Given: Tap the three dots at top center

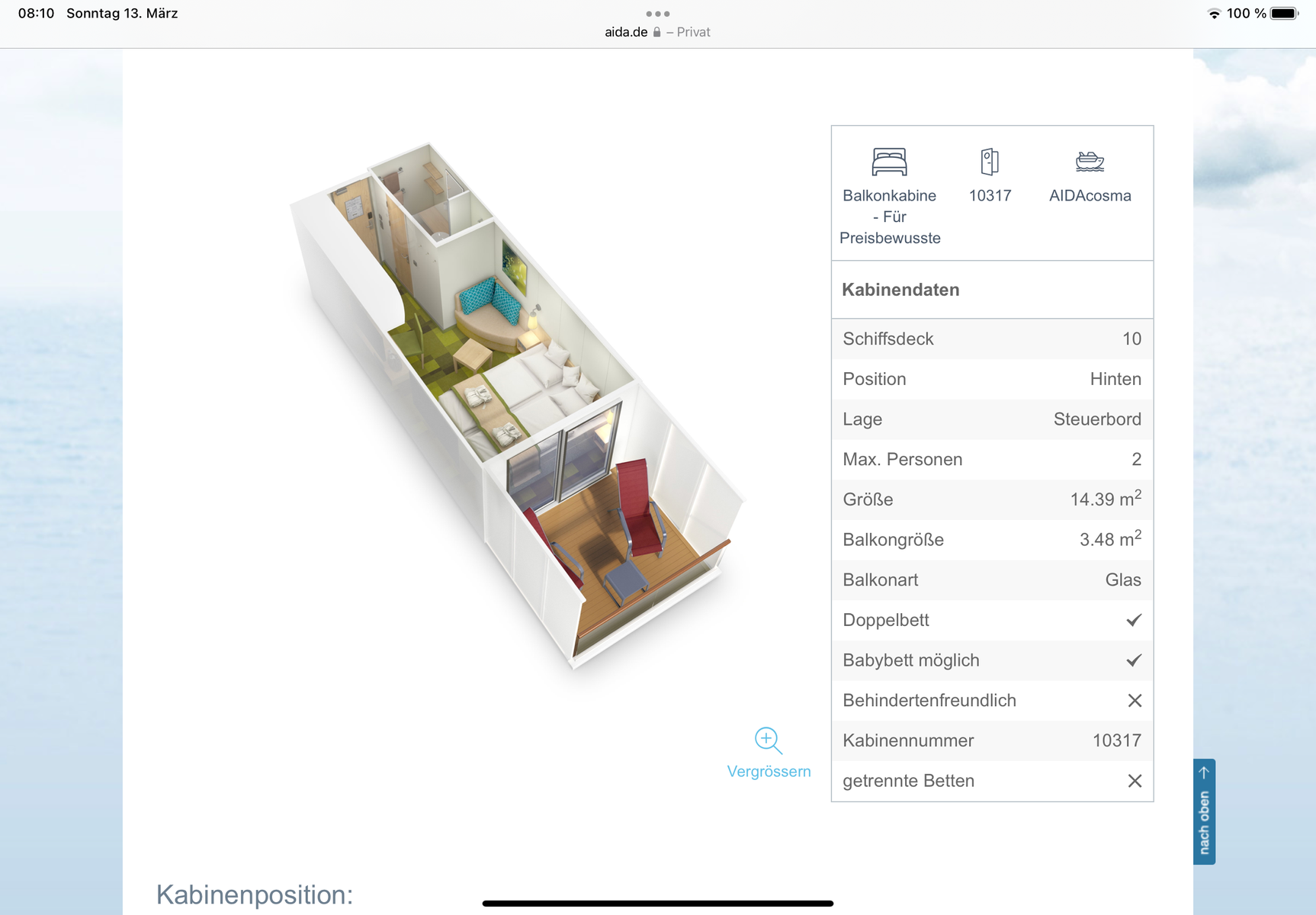Looking at the screenshot, I should (657, 14).
